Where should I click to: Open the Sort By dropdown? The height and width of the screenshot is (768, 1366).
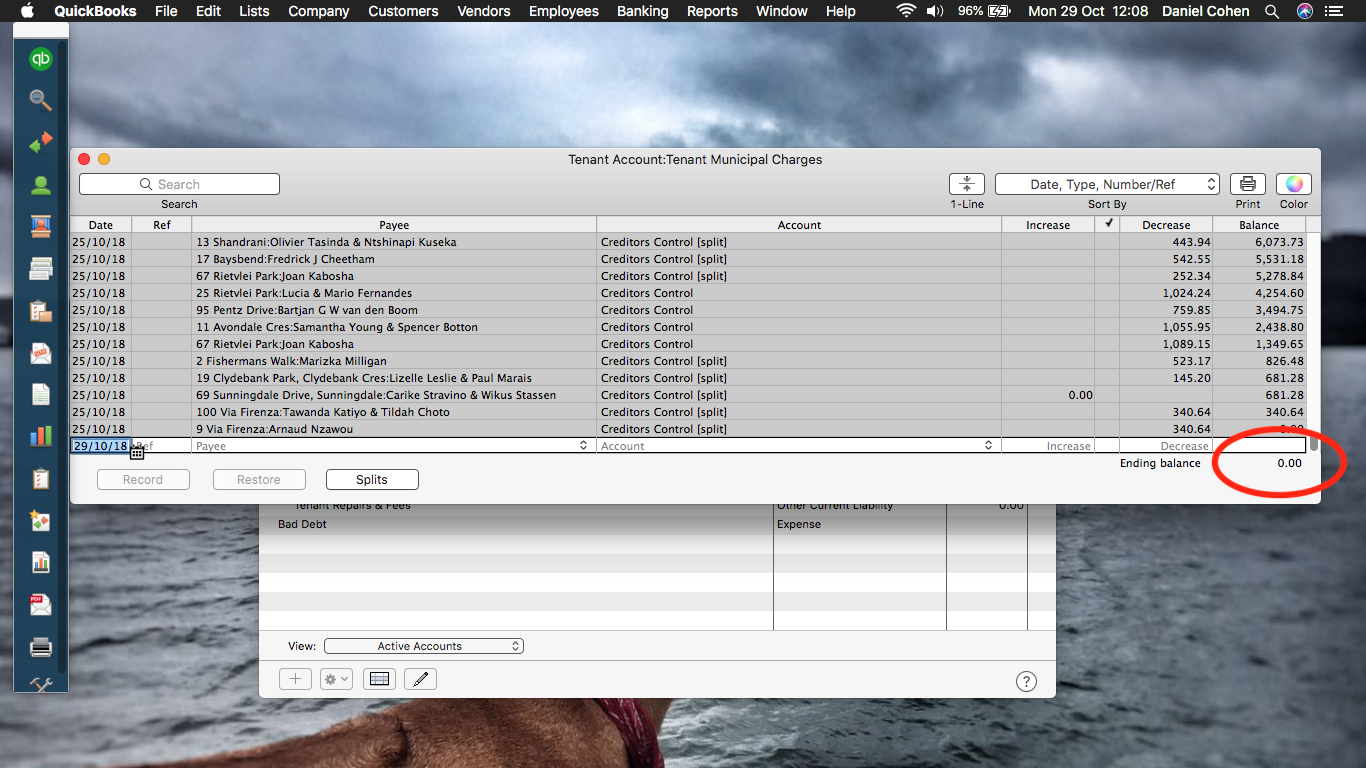click(x=1107, y=184)
